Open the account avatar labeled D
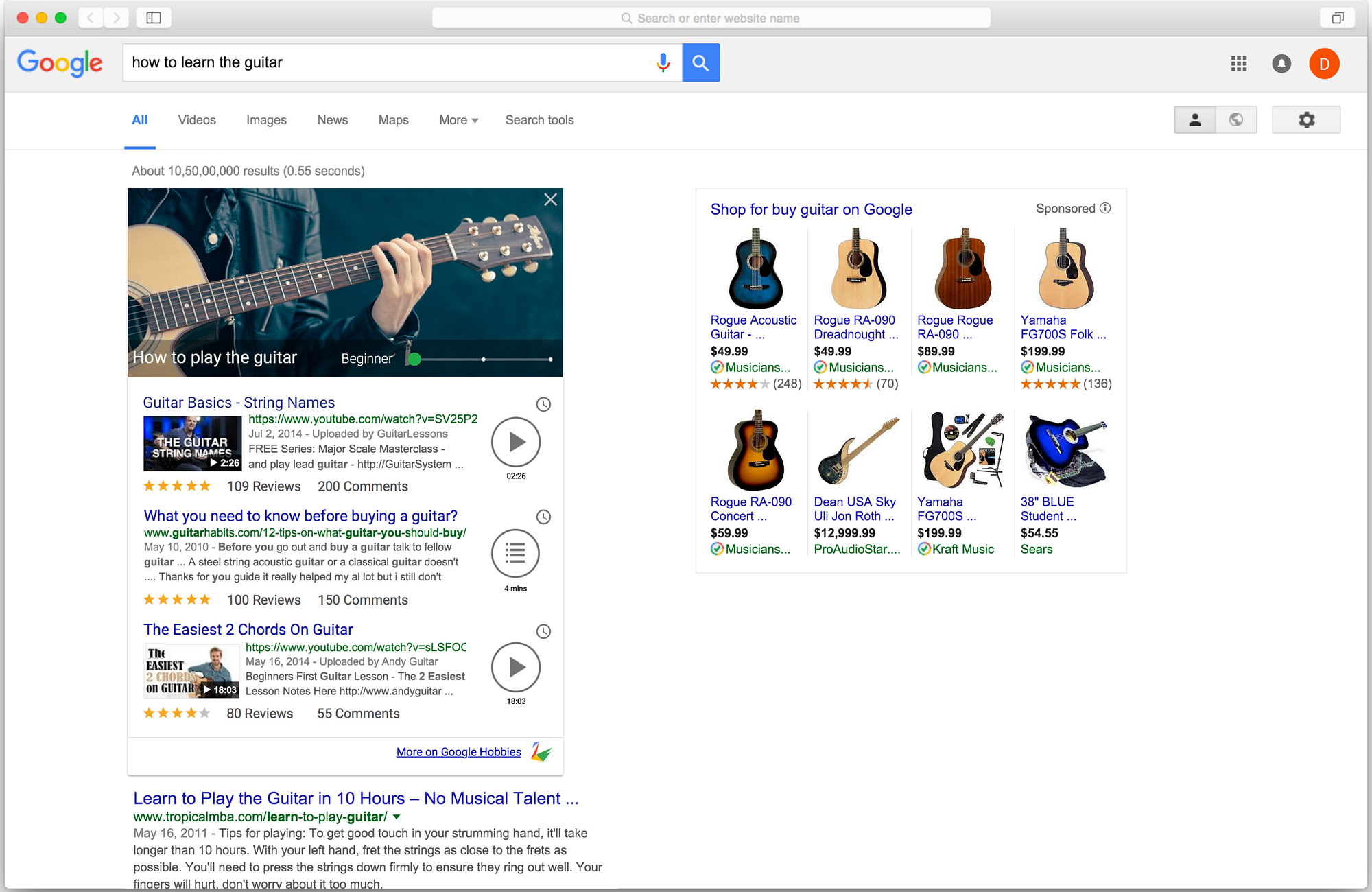The image size is (1372, 892). (x=1324, y=64)
